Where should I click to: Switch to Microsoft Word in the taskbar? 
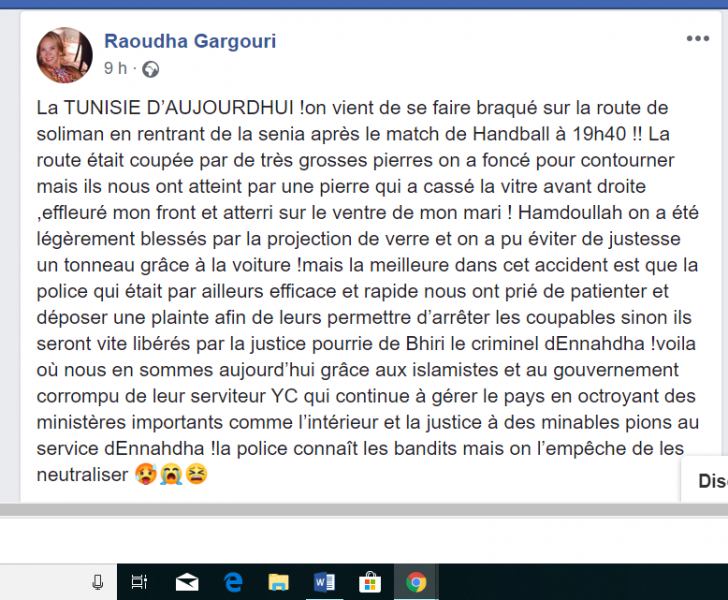325,582
